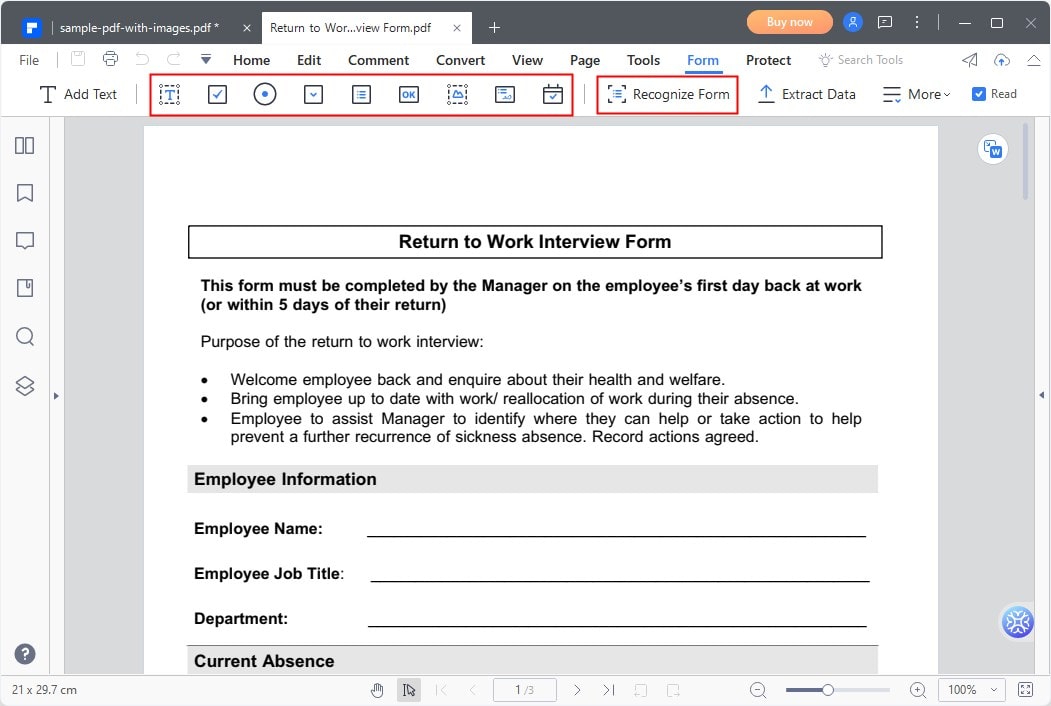
Task: Click the zoom slider handle
Action: click(828, 690)
